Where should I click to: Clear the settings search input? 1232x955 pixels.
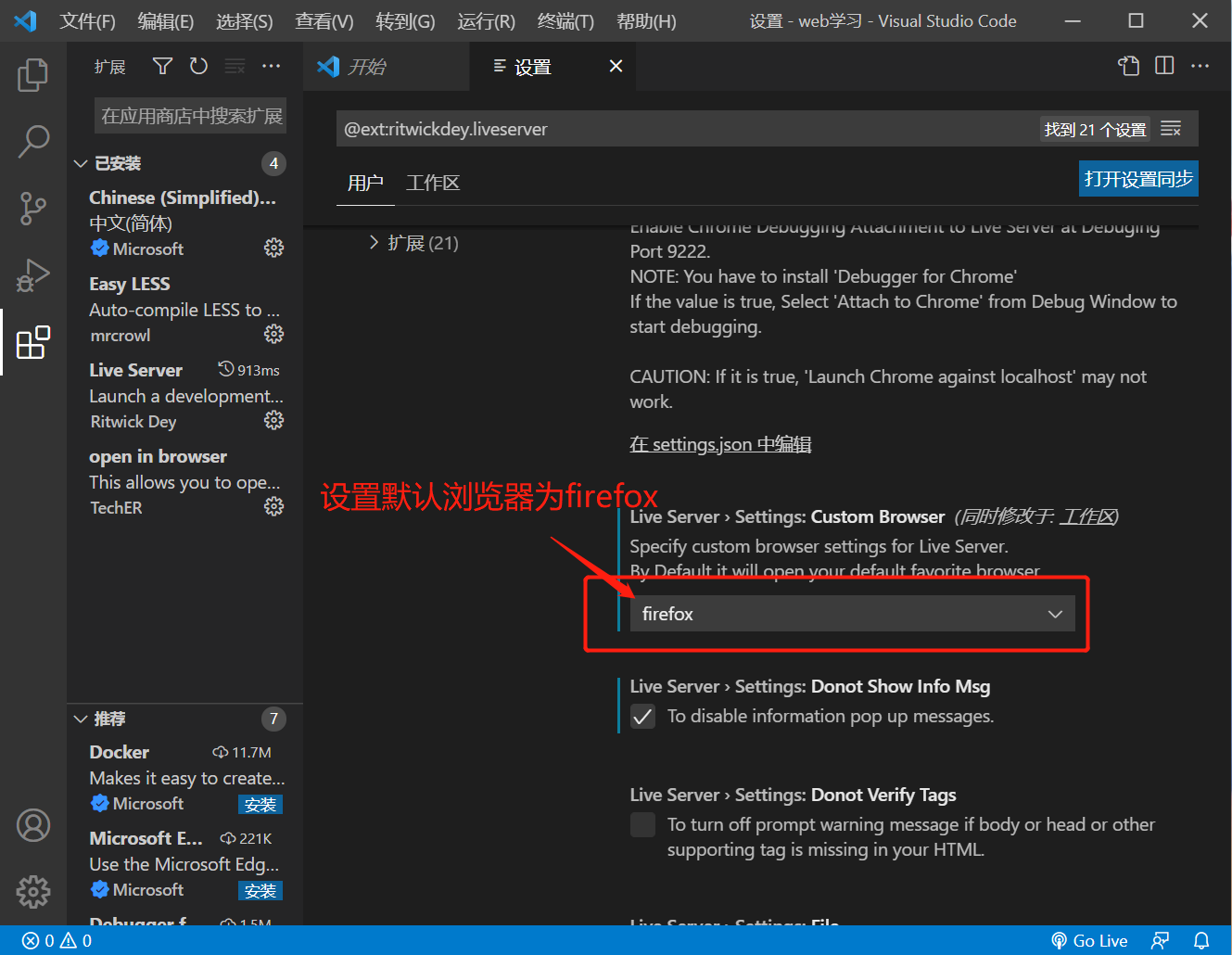1171,129
